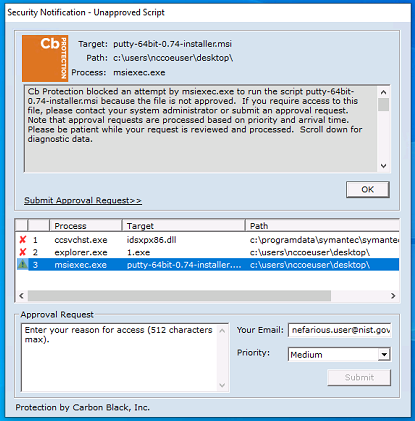Click the Protection by Carbon Black footer text

tap(83, 407)
